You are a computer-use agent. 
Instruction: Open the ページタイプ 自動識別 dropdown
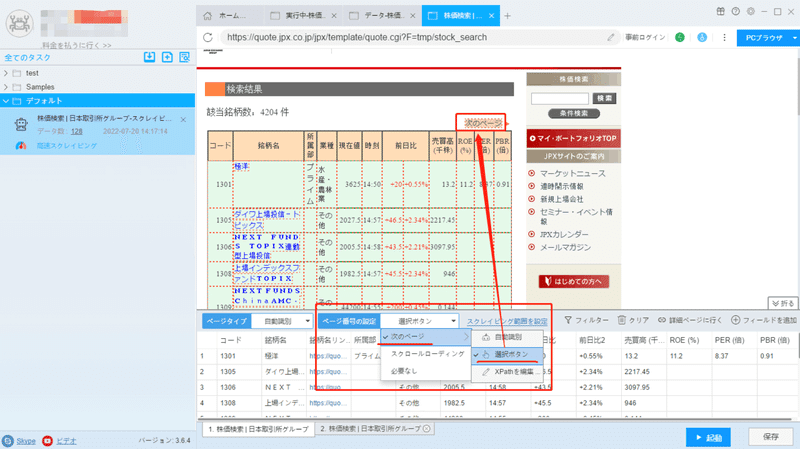click(x=283, y=321)
